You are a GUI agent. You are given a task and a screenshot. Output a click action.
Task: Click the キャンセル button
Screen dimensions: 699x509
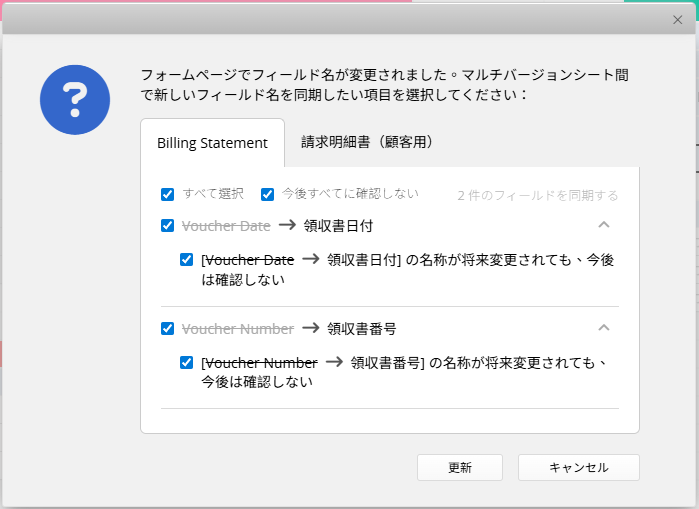click(x=579, y=468)
